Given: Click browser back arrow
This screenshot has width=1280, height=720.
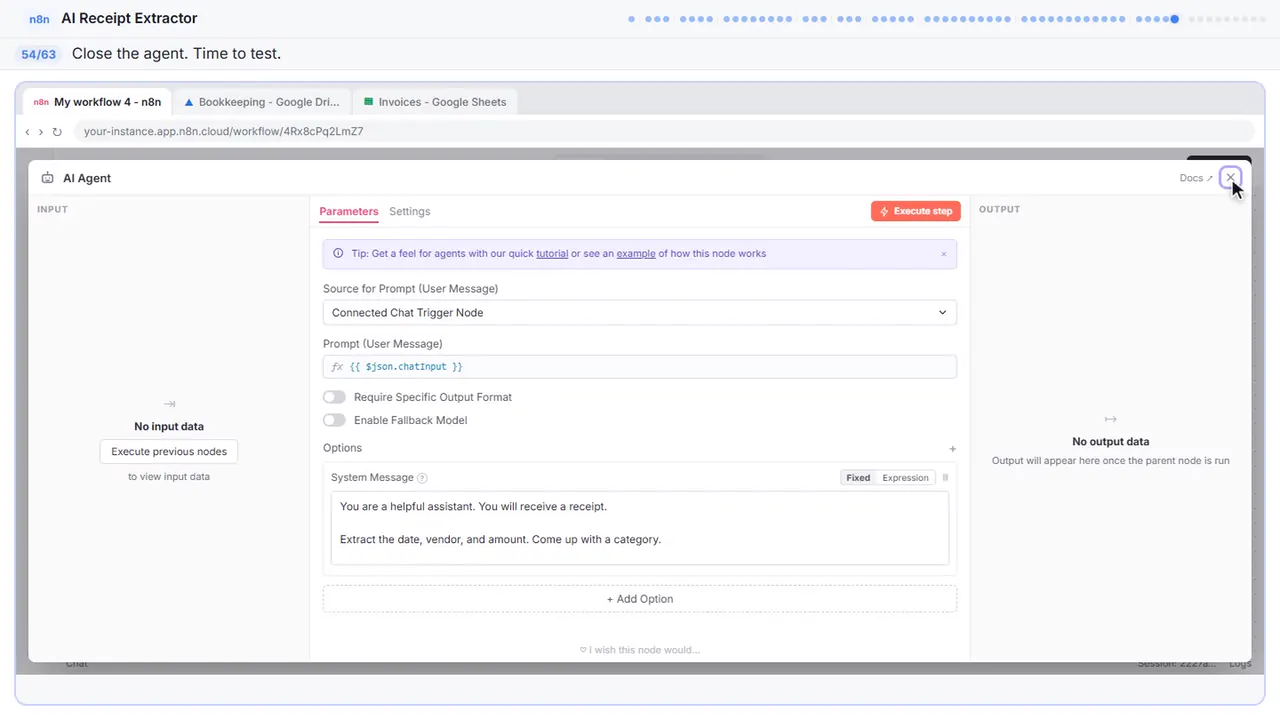Looking at the screenshot, I should [27, 131].
